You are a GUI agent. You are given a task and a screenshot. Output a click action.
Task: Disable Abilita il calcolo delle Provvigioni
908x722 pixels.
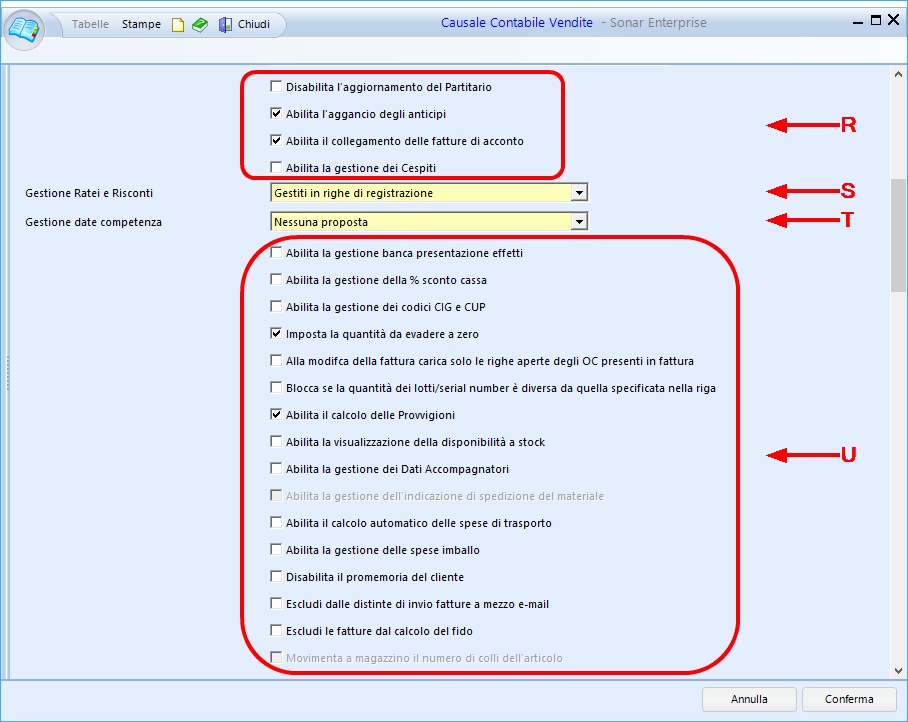pyautogui.click(x=277, y=415)
